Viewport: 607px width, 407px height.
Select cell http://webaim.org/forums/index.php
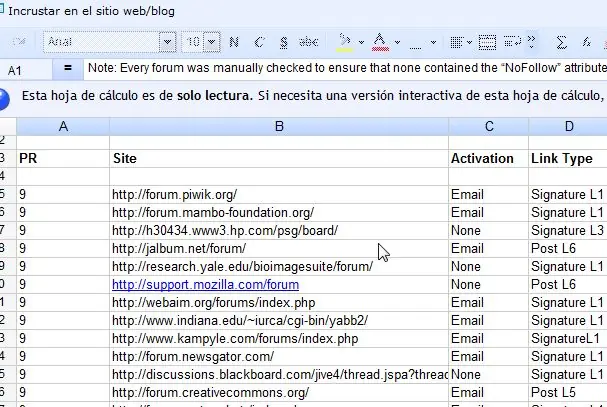279,302
